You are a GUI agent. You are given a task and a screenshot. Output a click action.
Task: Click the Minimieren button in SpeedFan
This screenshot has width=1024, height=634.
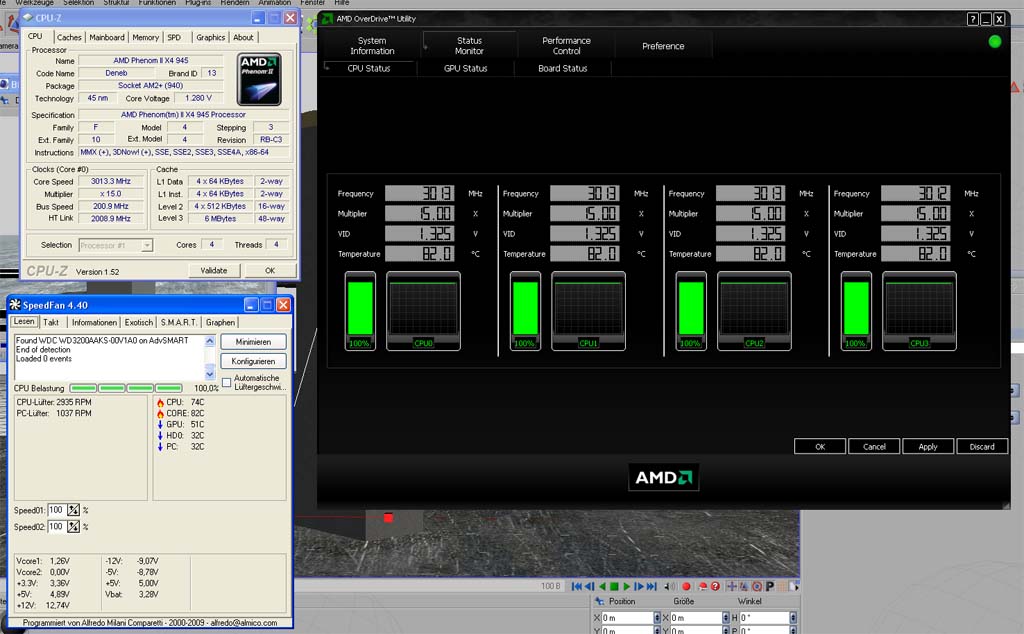253,341
